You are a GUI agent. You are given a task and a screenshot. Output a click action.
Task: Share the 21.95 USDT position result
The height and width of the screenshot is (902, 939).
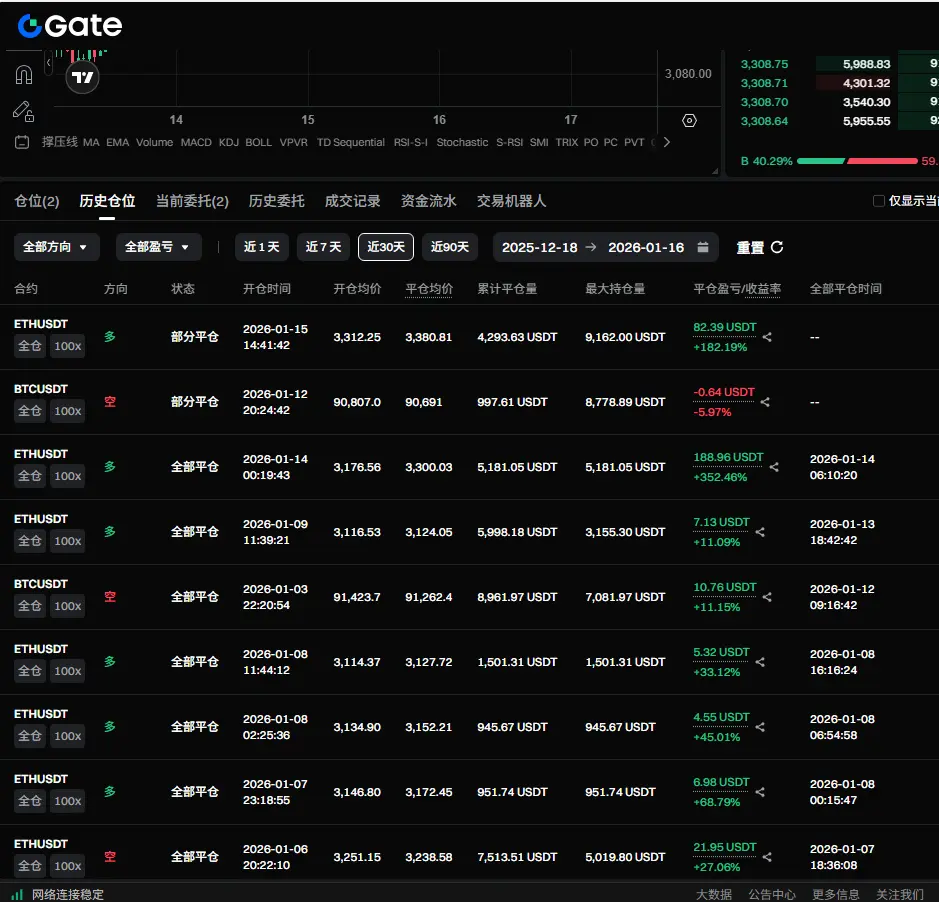click(x=767, y=858)
